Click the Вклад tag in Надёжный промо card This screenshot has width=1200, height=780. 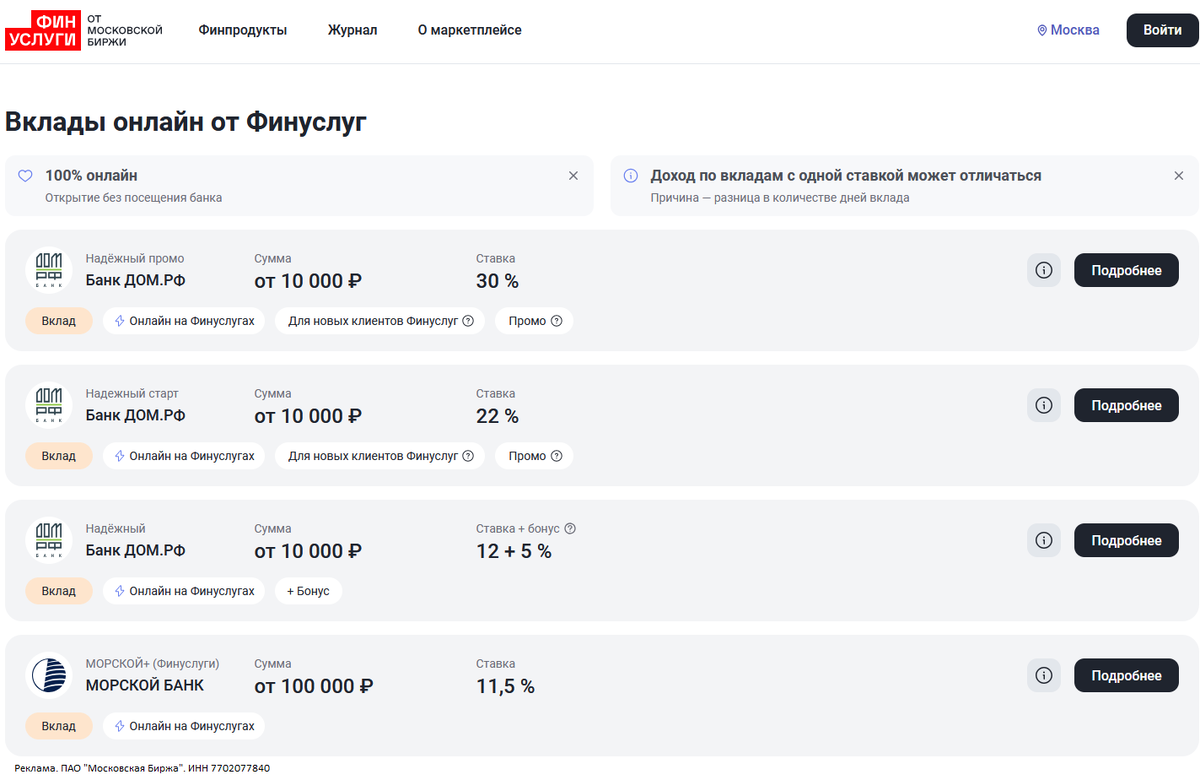tap(59, 321)
